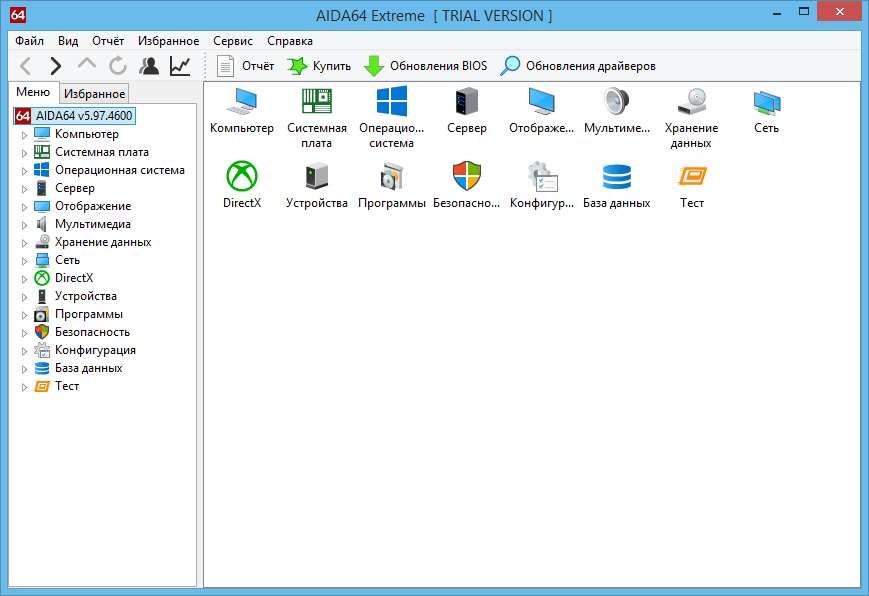The image size is (869, 596).
Task: Expand the База данных tree node
Action: 24,369
